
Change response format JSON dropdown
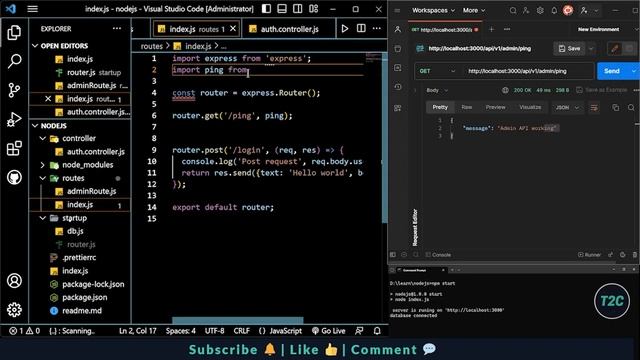point(567,107)
